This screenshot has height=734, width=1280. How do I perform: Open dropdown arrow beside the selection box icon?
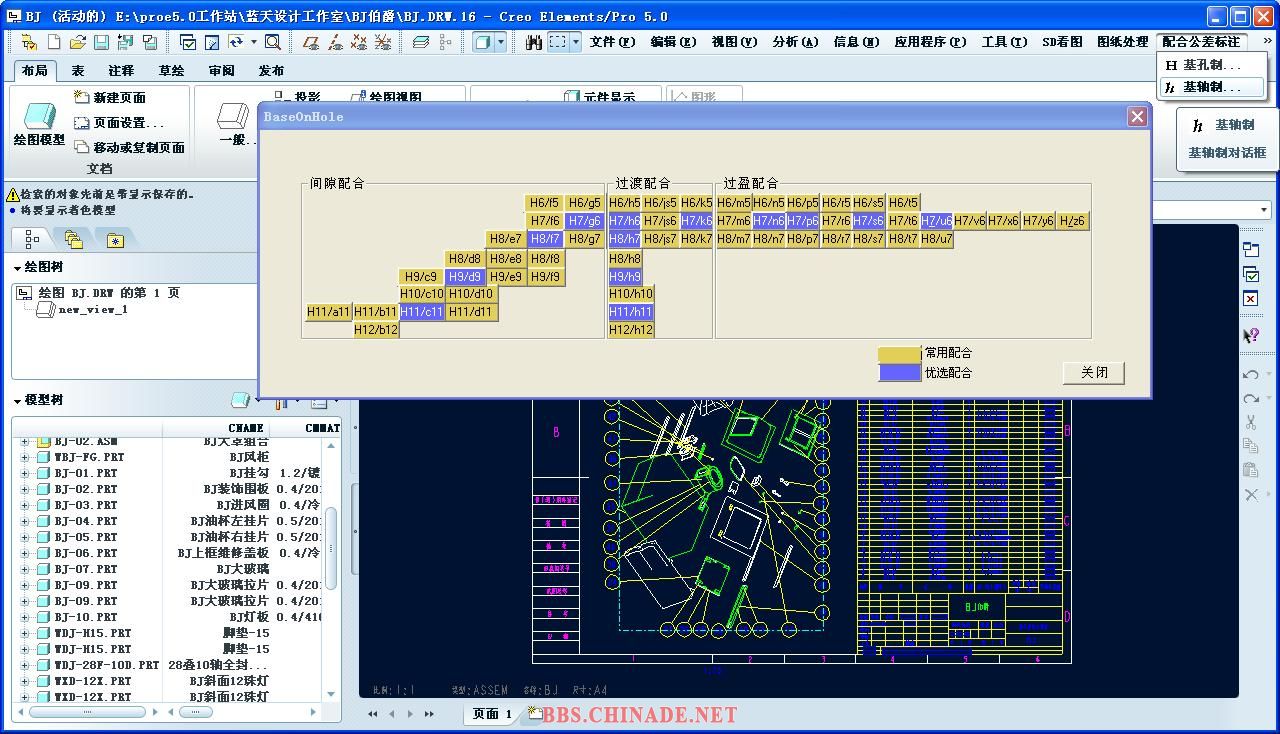pyautogui.click(x=576, y=42)
